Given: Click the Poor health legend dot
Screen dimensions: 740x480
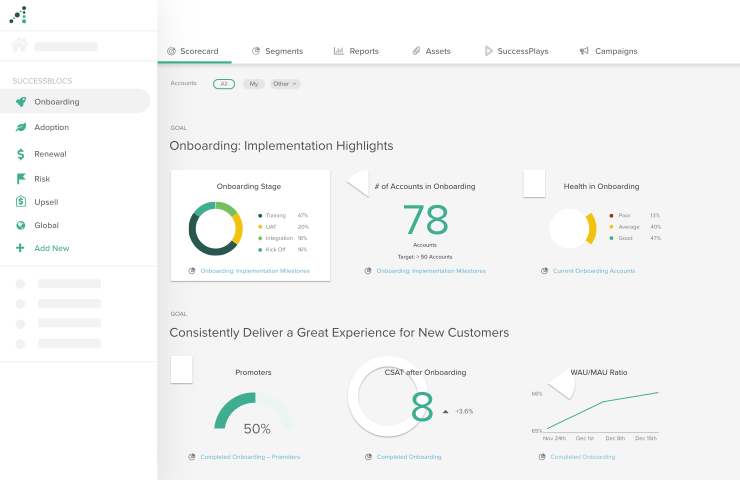Looking at the screenshot, I should (x=611, y=216).
